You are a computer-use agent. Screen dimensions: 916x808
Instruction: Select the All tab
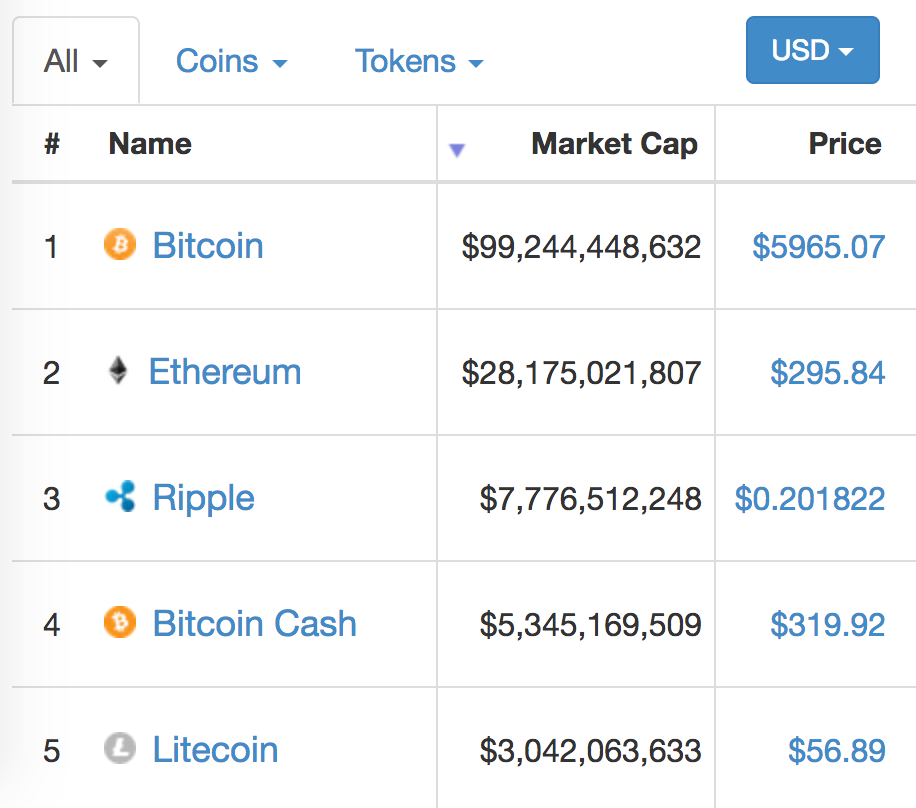click(x=76, y=61)
